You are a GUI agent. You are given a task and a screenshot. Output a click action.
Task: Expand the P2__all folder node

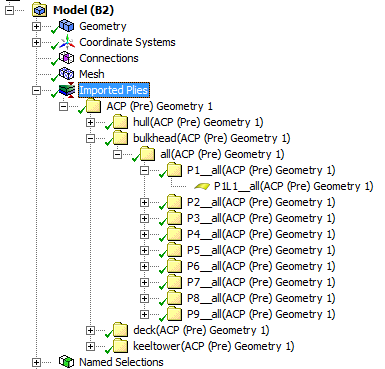(144, 202)
